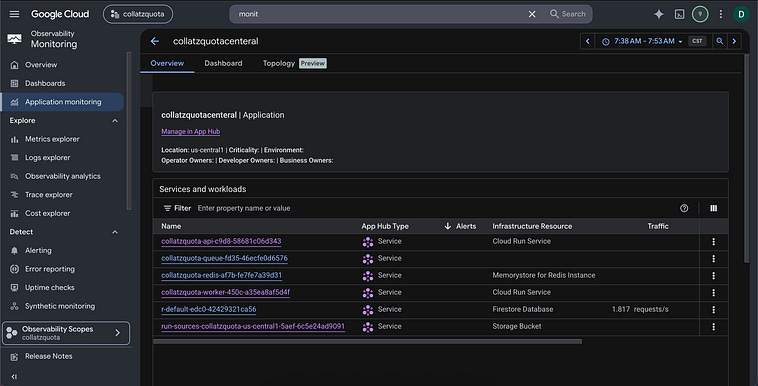Click the Memorystore for Redis Instance cell

(x=543, y=275)
